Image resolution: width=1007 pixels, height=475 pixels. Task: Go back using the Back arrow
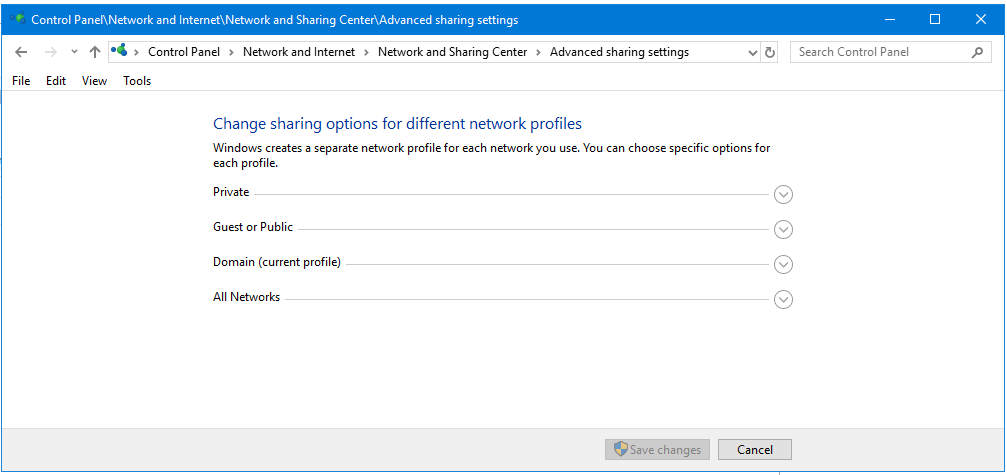click(21, 53)
